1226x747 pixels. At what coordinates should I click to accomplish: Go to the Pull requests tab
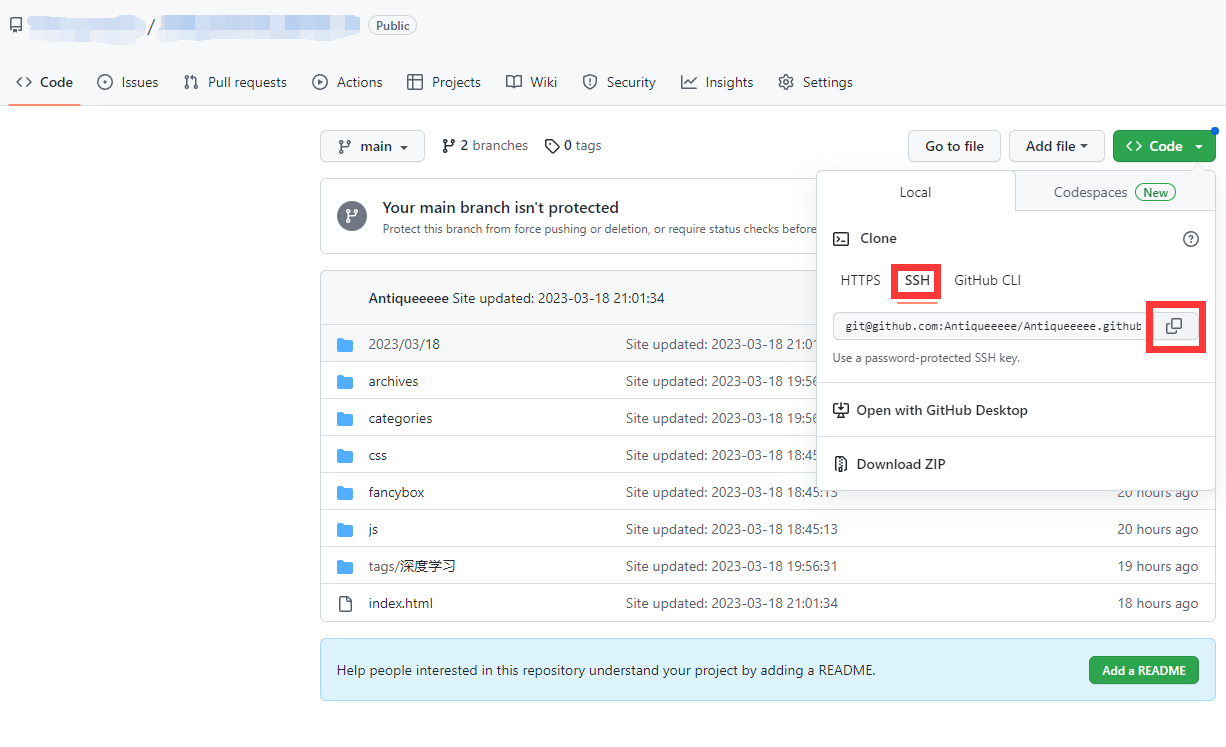click(235, 82)
